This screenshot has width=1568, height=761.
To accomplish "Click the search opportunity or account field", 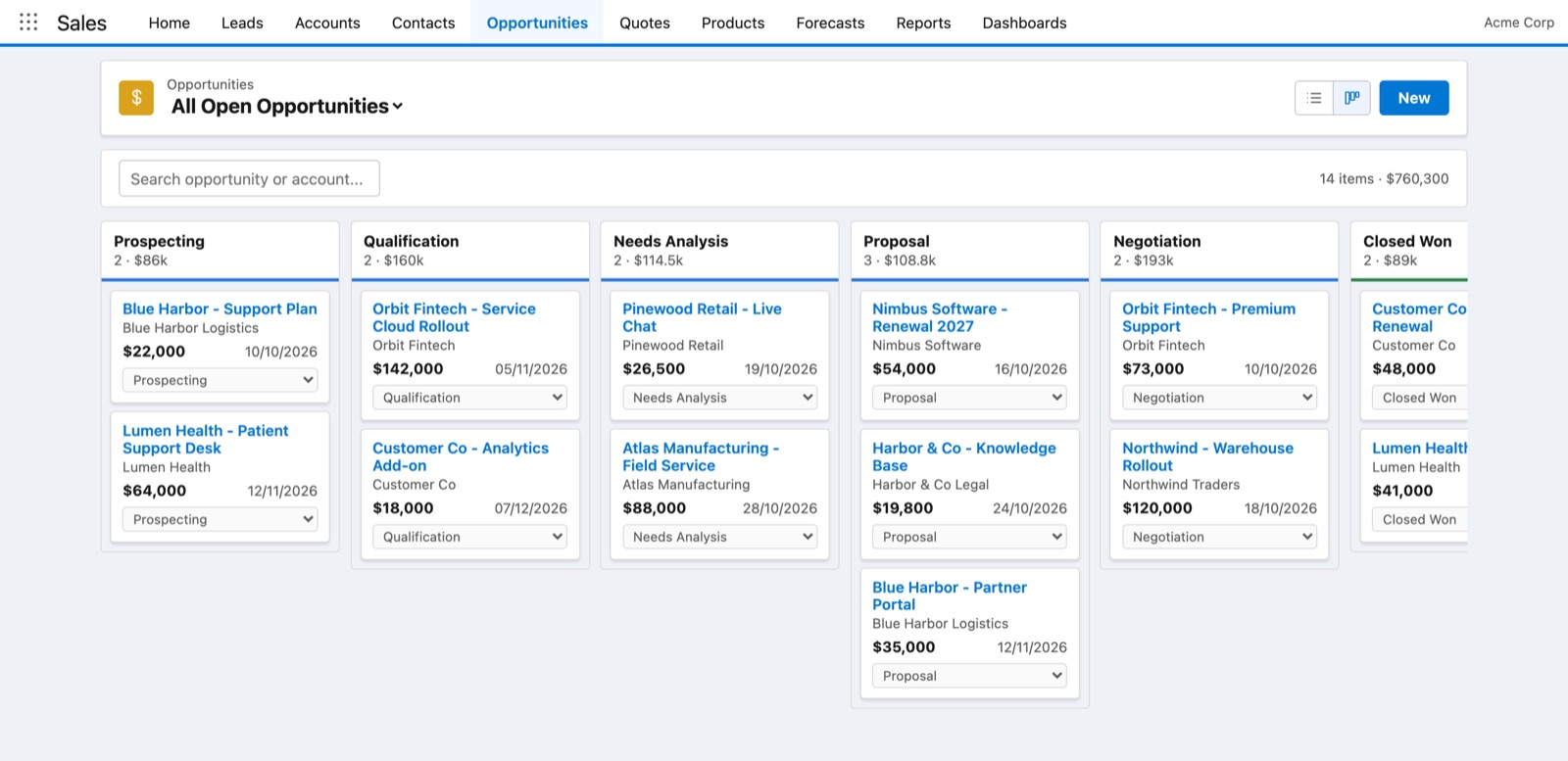I will pyautogui.click(x=249, y=178).
